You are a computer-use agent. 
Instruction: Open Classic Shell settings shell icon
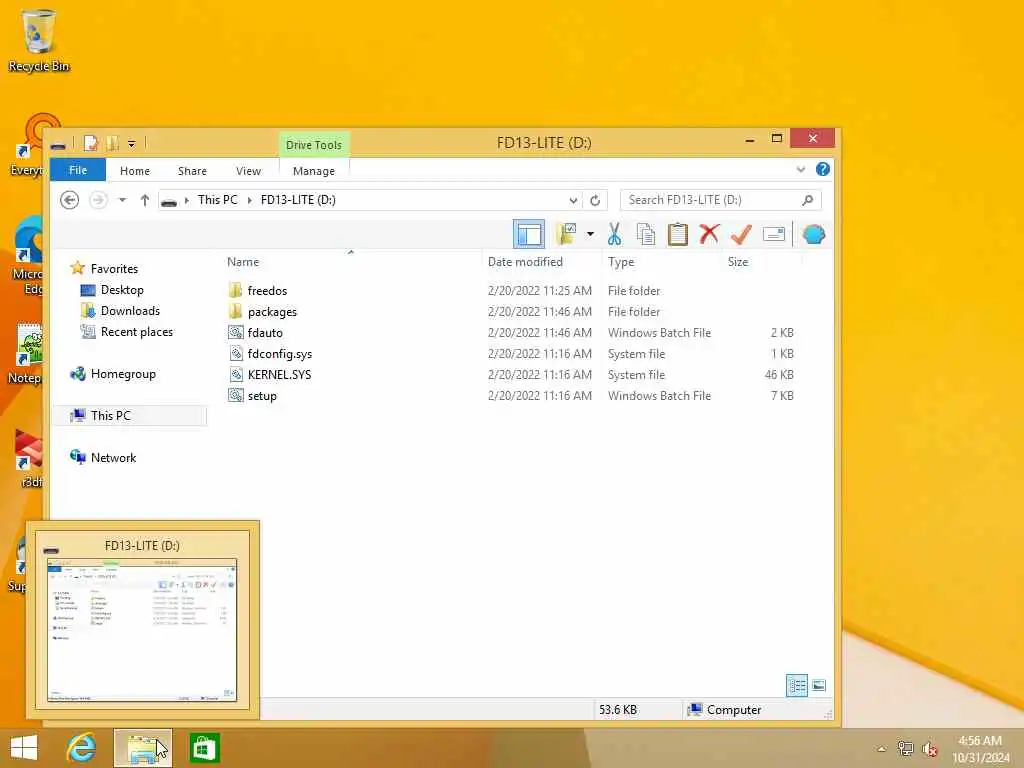click(x=814, y=234)
